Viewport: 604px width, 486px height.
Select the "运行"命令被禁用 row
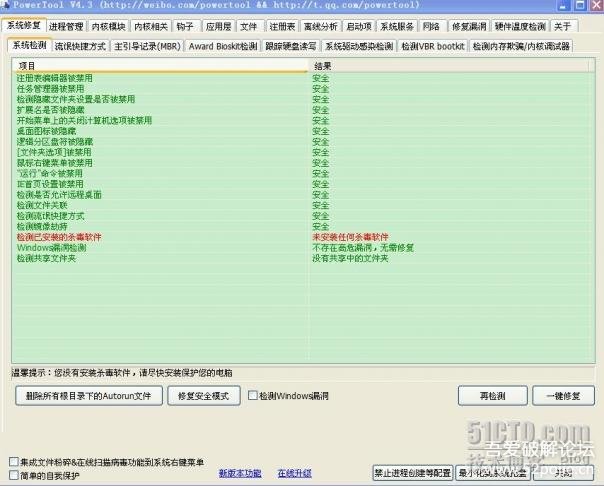[304, 173]
